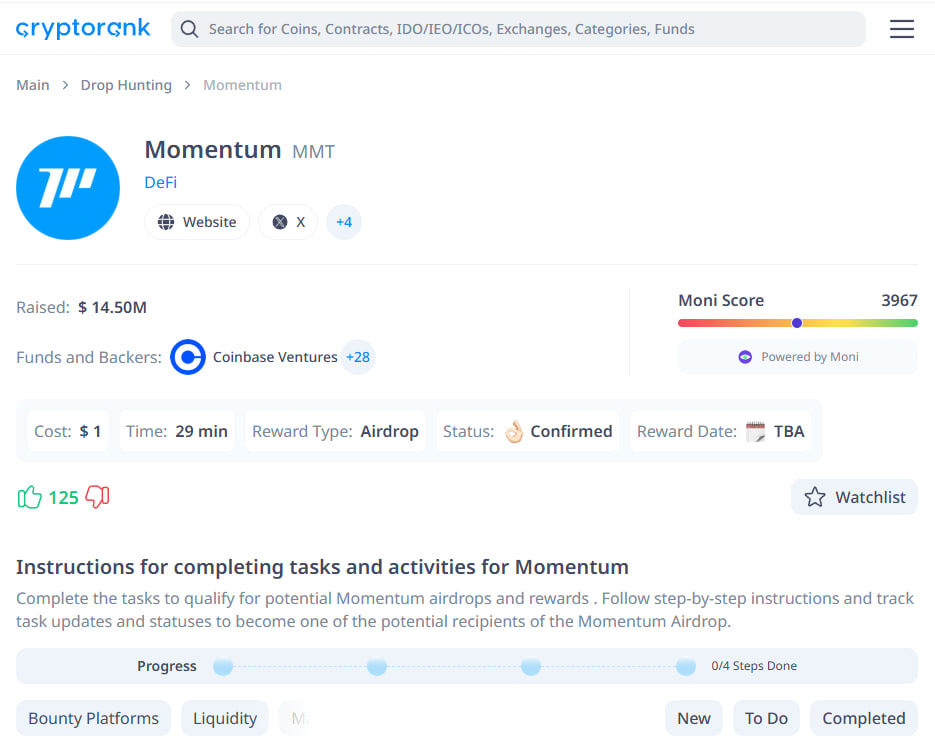Click the 'Raised: $ 14.50M' value

point(112,307)
